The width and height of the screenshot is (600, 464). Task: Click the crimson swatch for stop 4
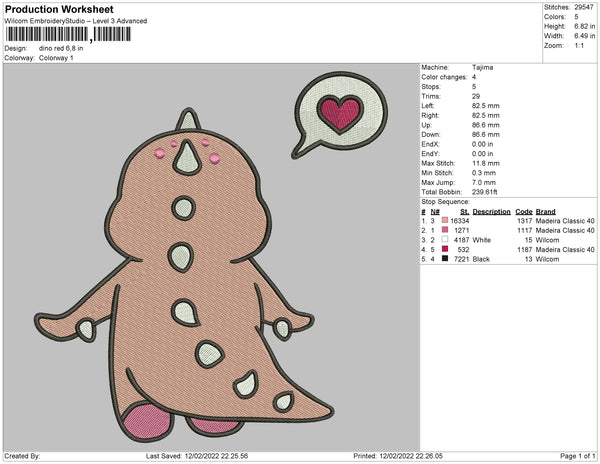pos(445,249)
